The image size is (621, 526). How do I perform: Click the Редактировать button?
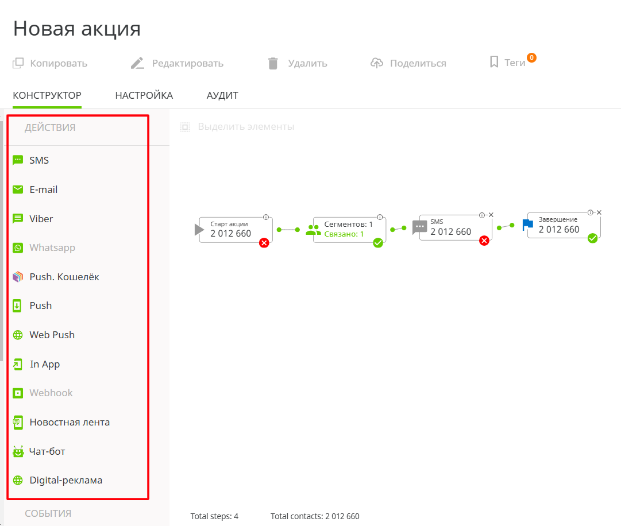(178, 63)
